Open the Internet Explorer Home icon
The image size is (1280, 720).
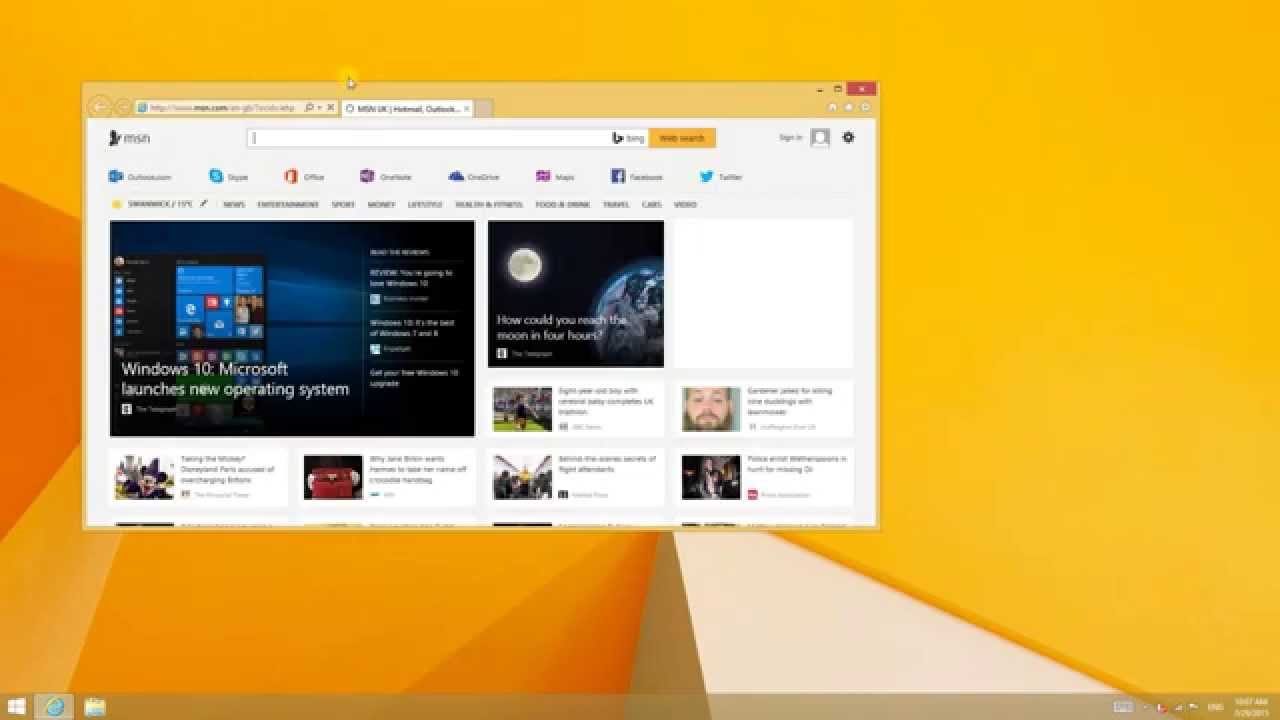[833, 107]
